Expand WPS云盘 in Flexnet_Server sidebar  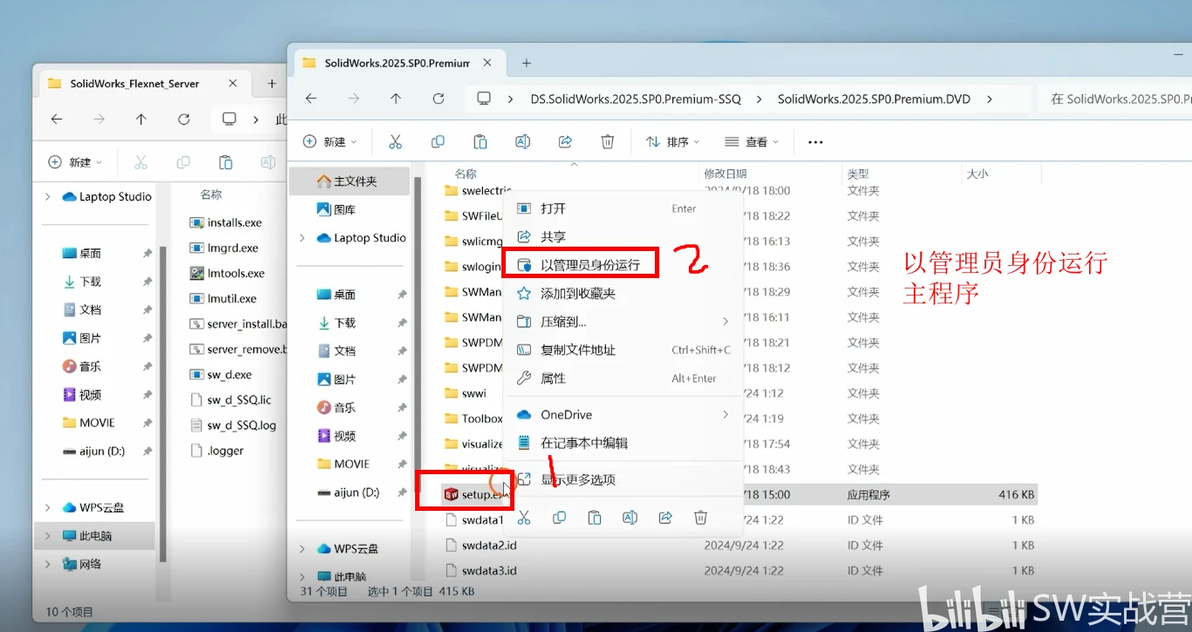pyautogui.click(x=48, y=507)
